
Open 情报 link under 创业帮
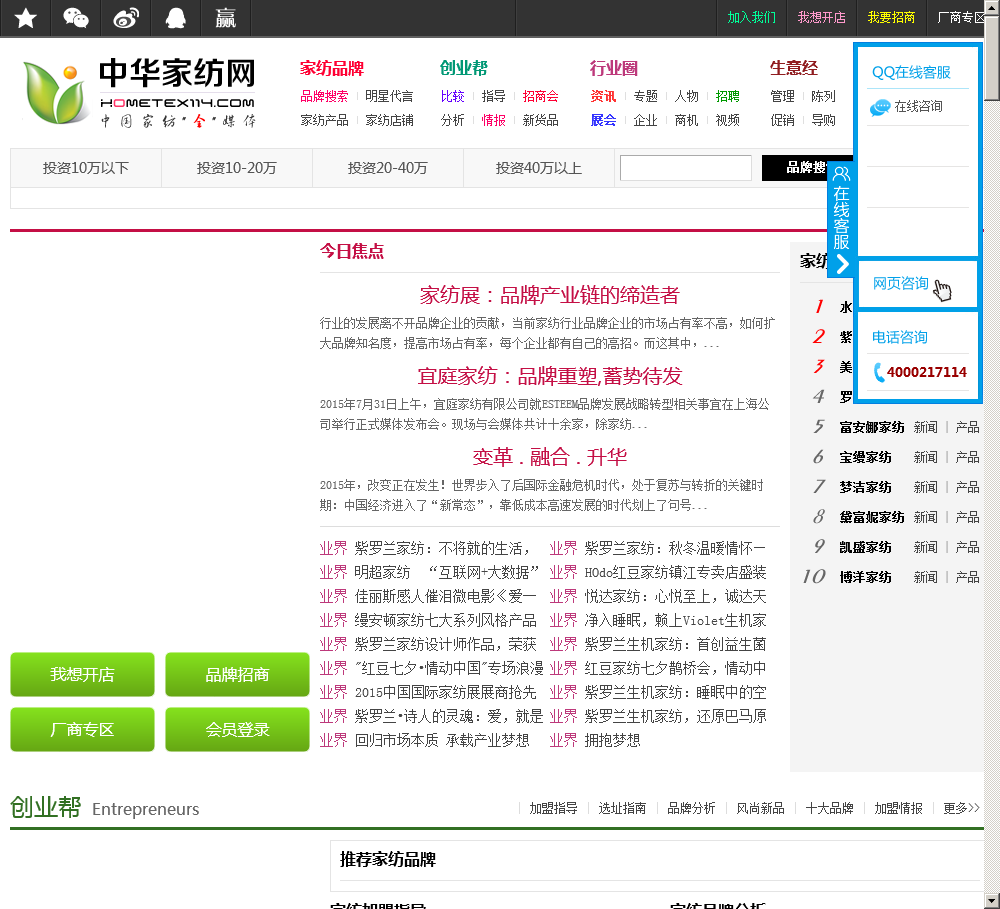tap(493, 121)
